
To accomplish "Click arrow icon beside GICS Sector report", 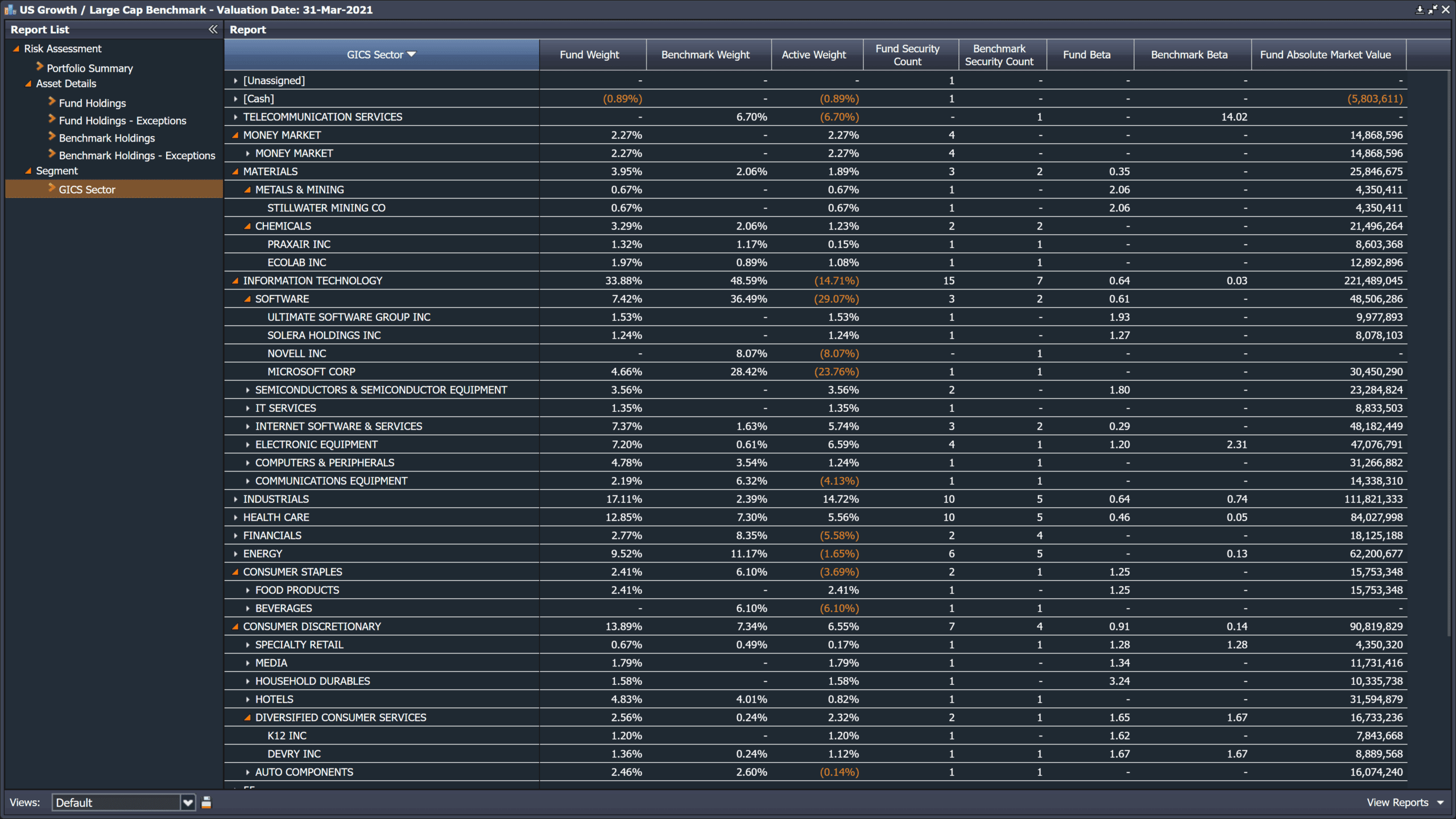I will point(52,188).
